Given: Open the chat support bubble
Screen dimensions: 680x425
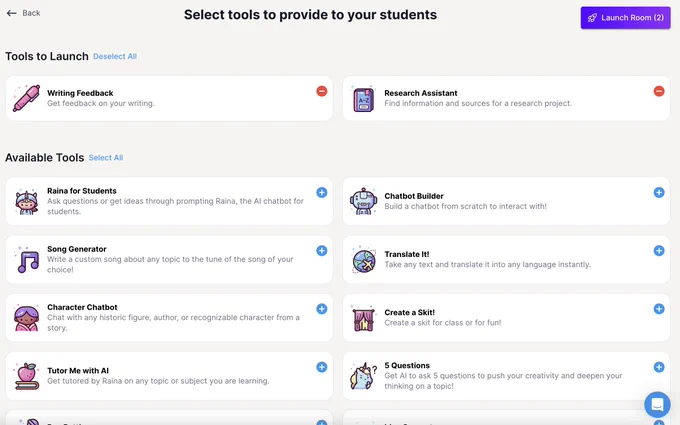Looking at the screenshot, I should 657,404.
